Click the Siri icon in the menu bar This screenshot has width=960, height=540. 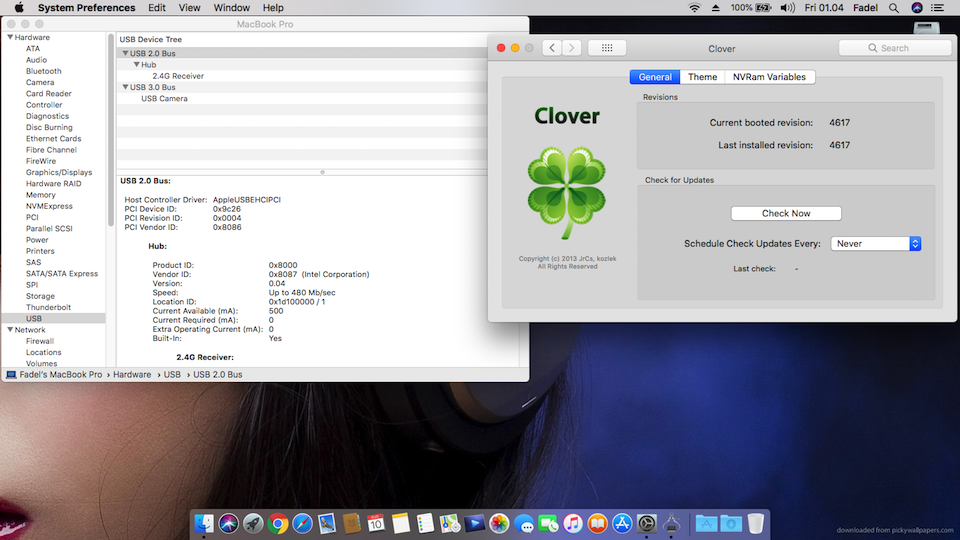(917, 7)
